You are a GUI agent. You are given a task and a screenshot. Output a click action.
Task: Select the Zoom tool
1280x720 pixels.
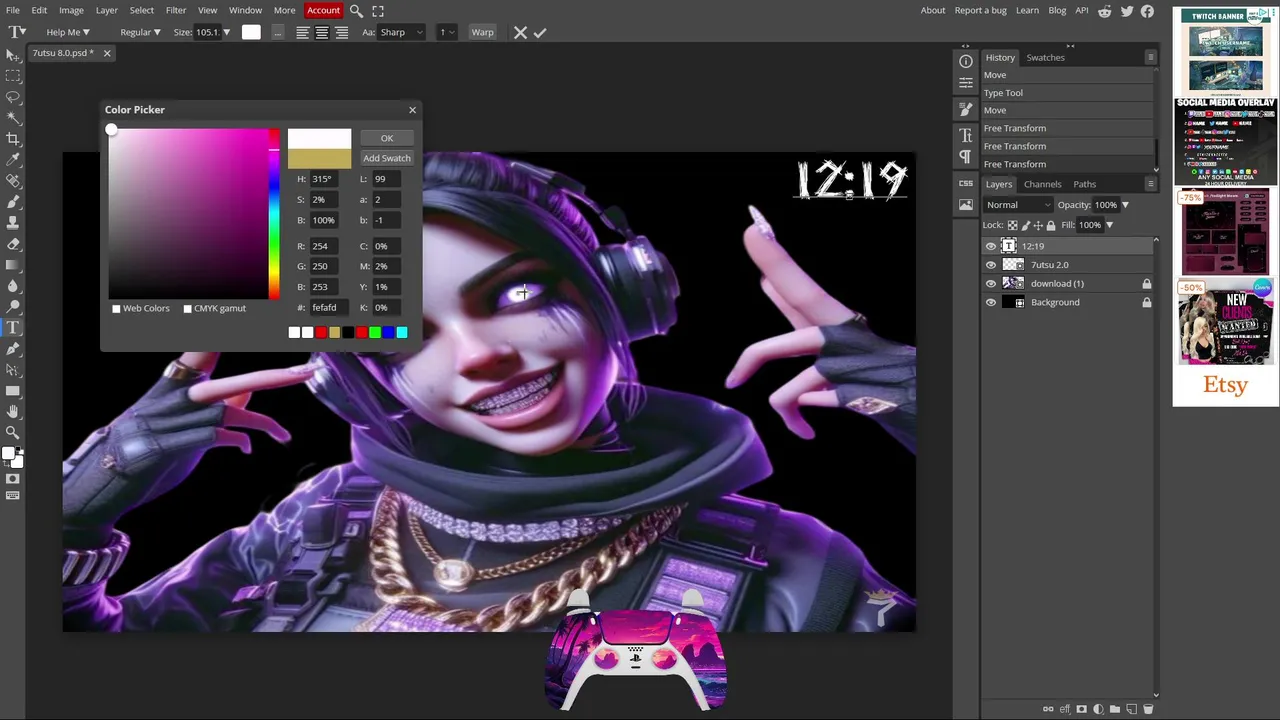[x=13, y=433]
